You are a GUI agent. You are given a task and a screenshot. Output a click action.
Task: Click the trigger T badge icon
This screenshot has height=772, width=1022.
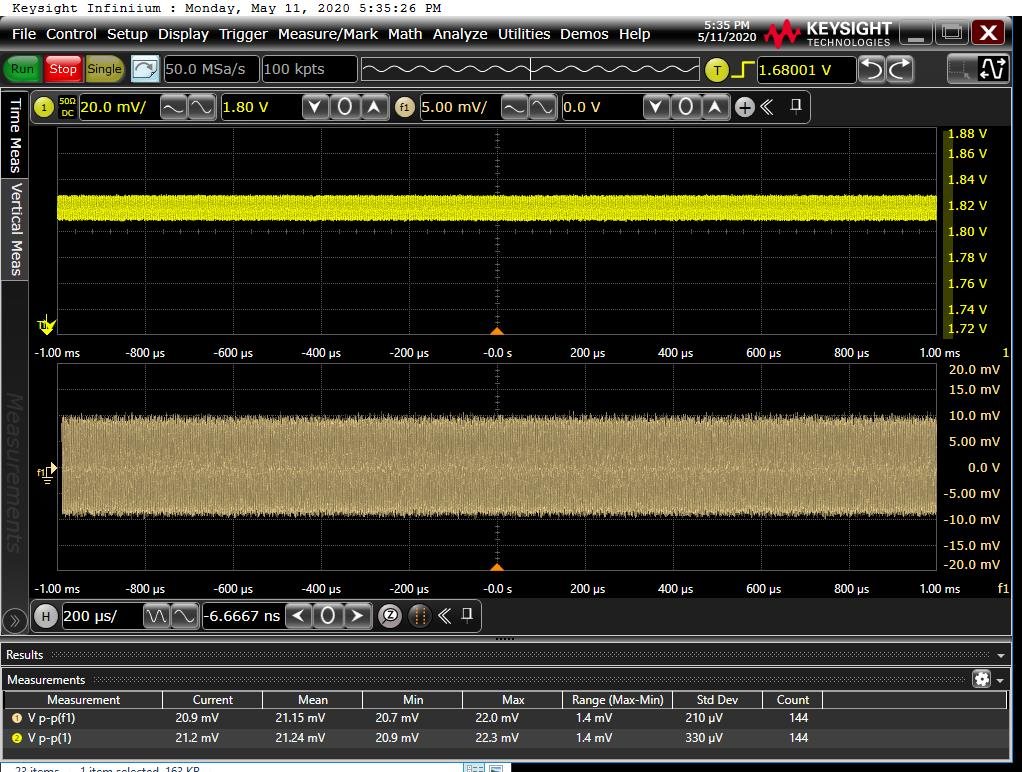pyautogui.click(x=717, y=70)
